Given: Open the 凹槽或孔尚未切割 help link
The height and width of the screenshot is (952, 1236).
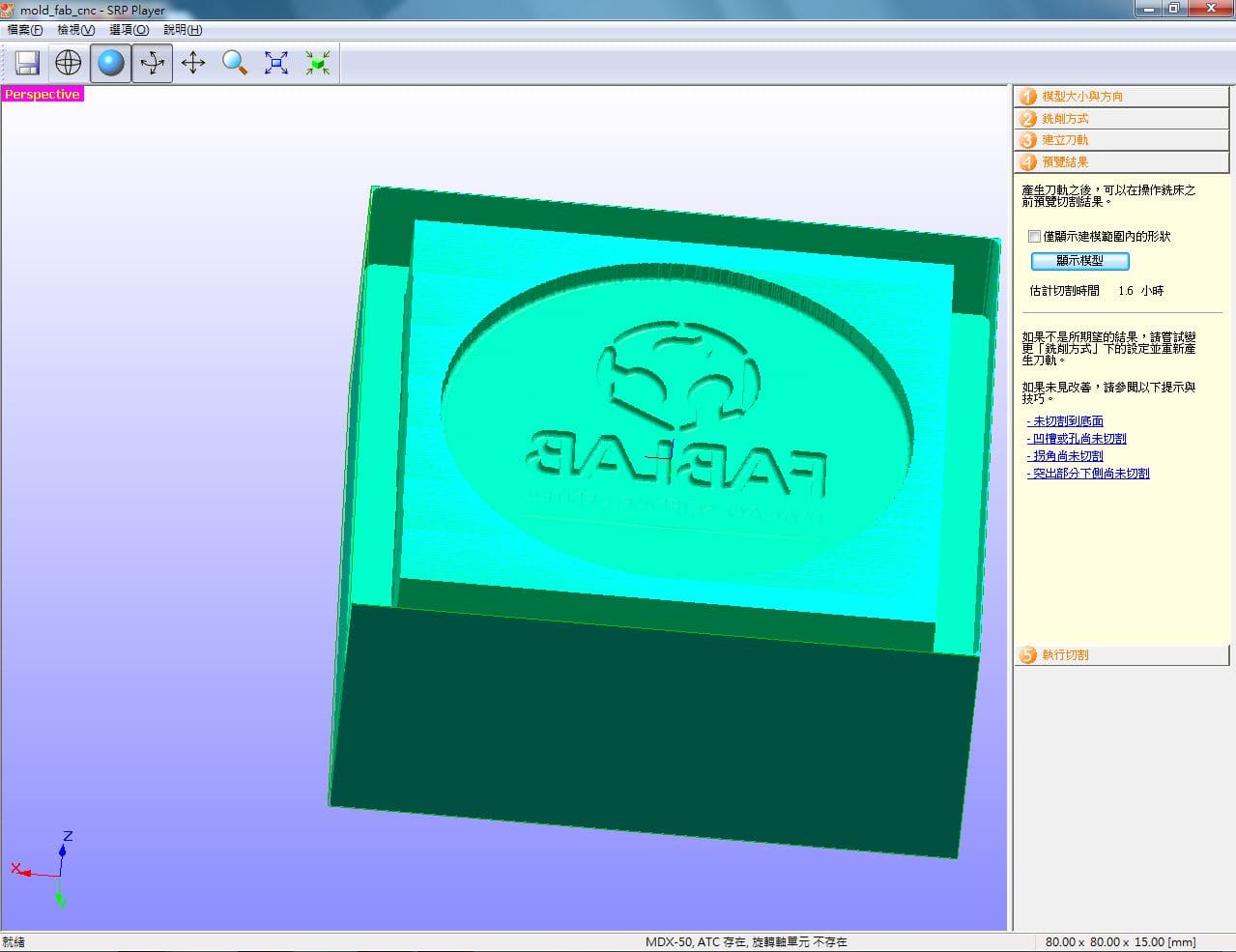Looking at the screenshot, I should click(1077, 439).
